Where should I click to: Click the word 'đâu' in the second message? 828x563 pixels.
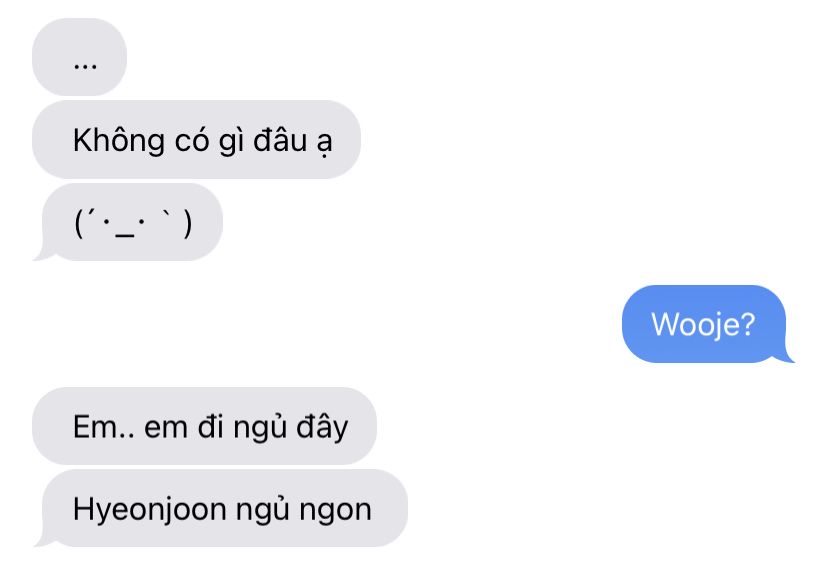click(x=280, y=140)
